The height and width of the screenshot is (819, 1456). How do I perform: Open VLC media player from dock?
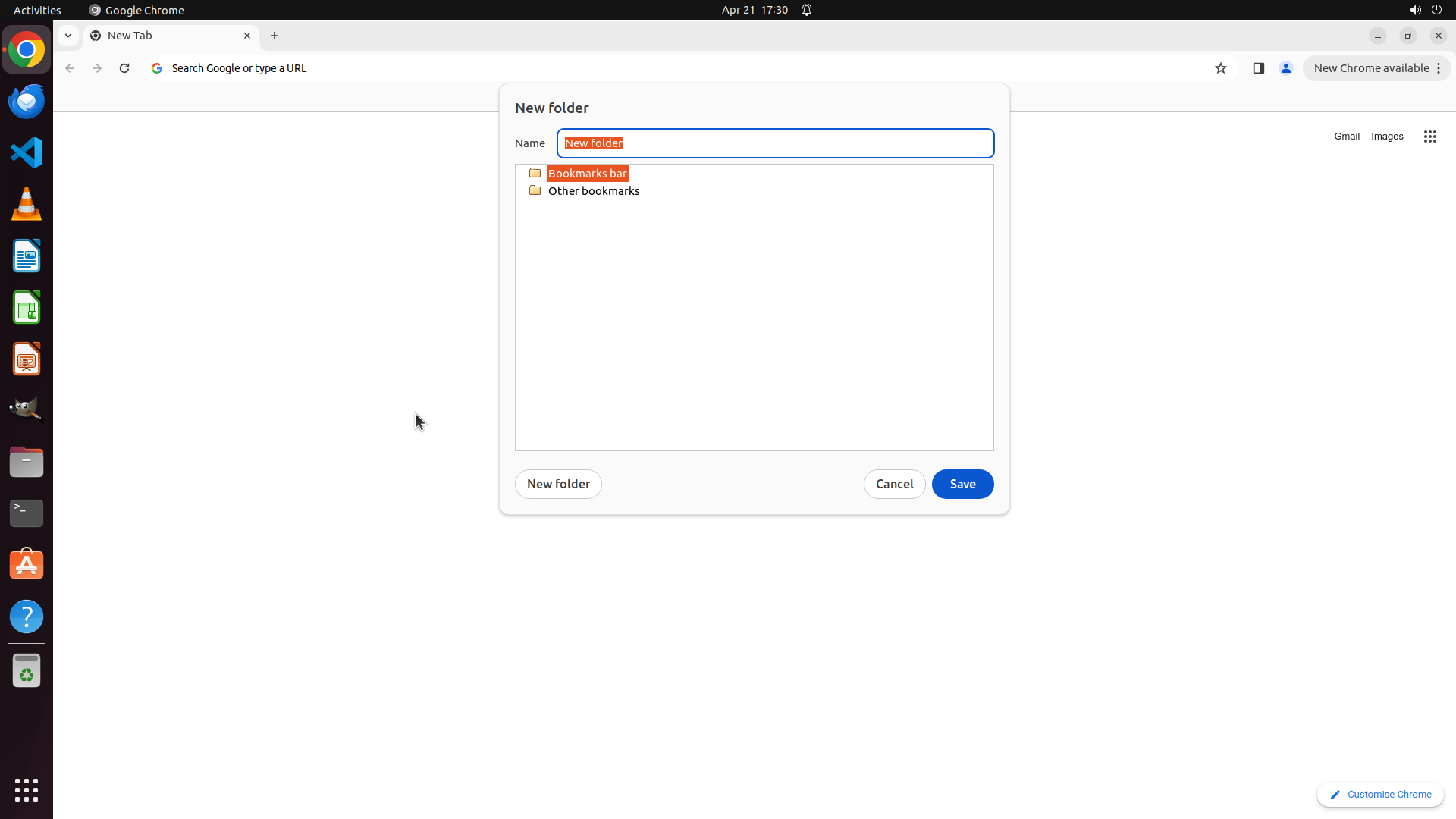[x=27, y=204]
